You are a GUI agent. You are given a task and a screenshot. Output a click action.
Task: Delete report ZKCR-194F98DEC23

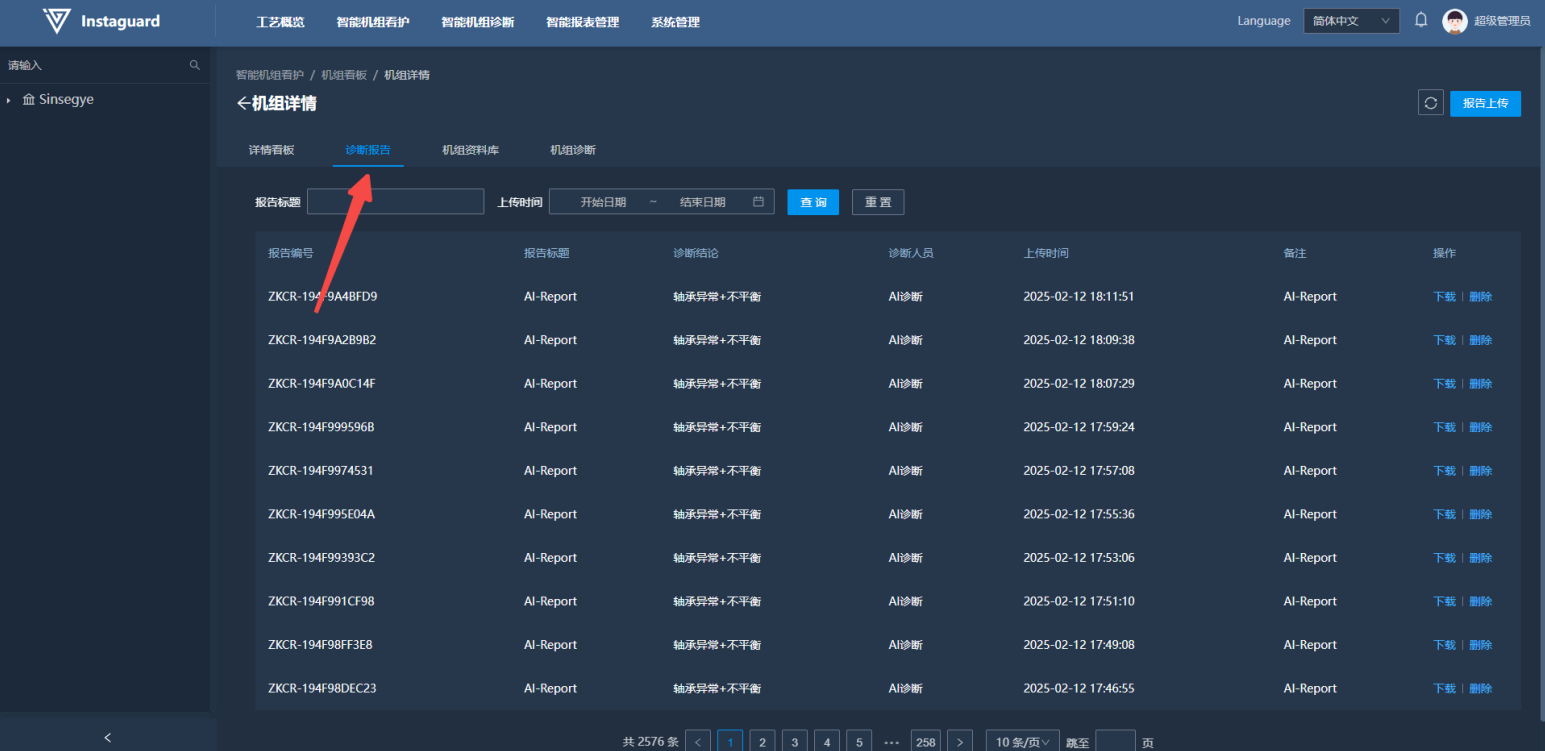pos(1480,688)
